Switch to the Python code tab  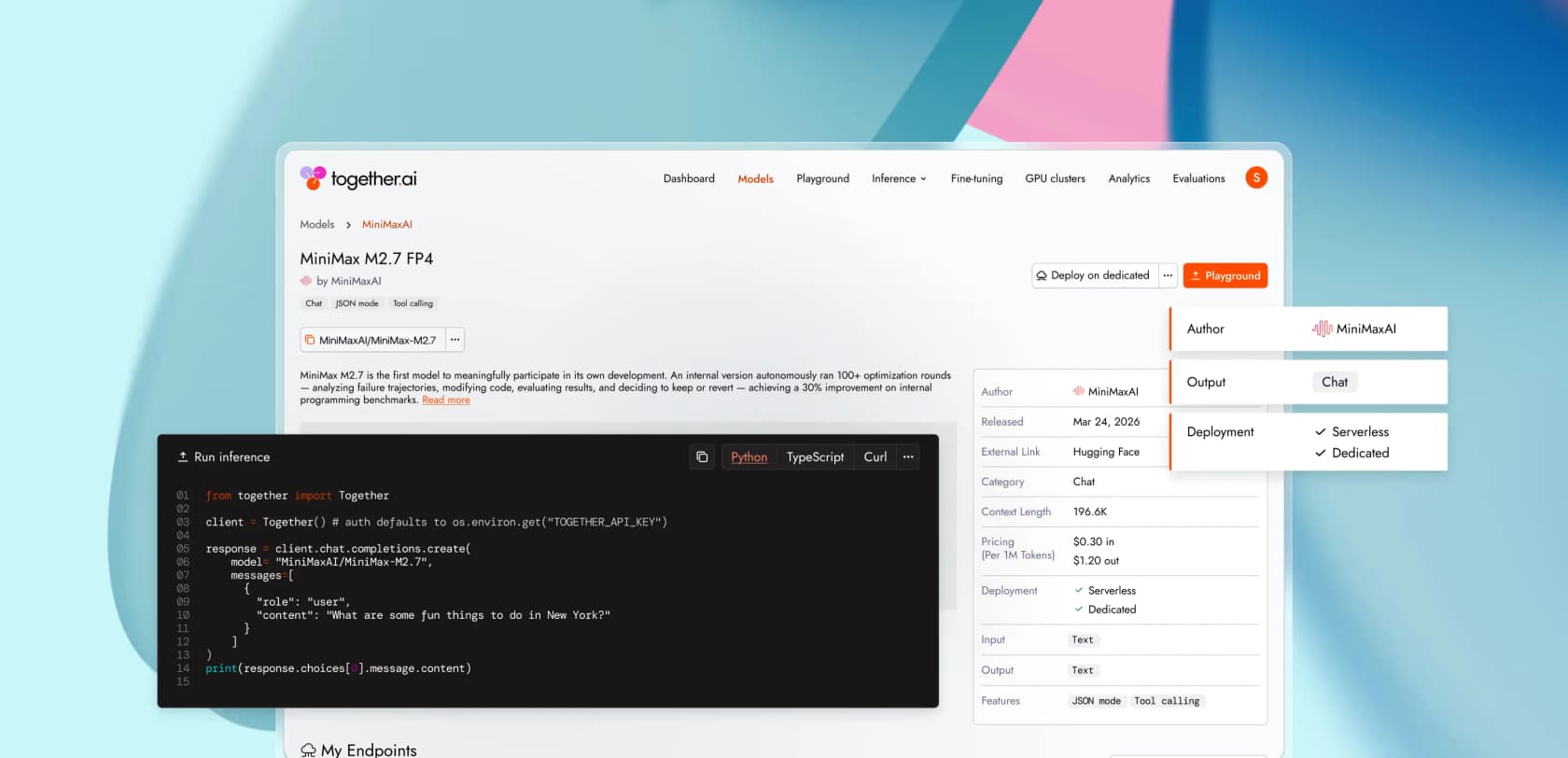(749, 456)
